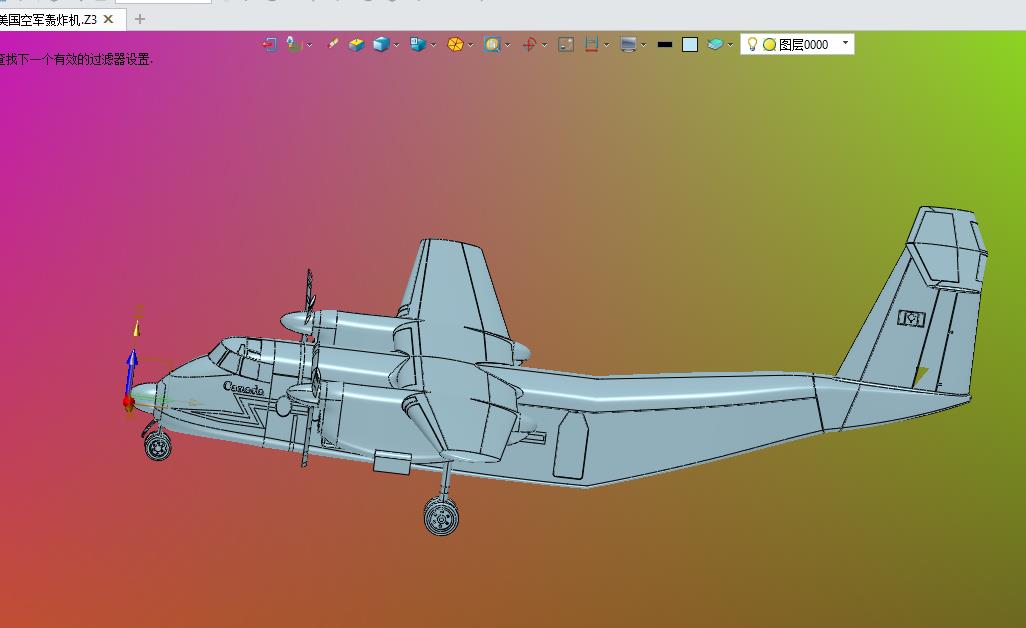Click the blue Z-axis arrow of the triad
The width and height of the screenshot is (1026, 628).
click(132, 370)
